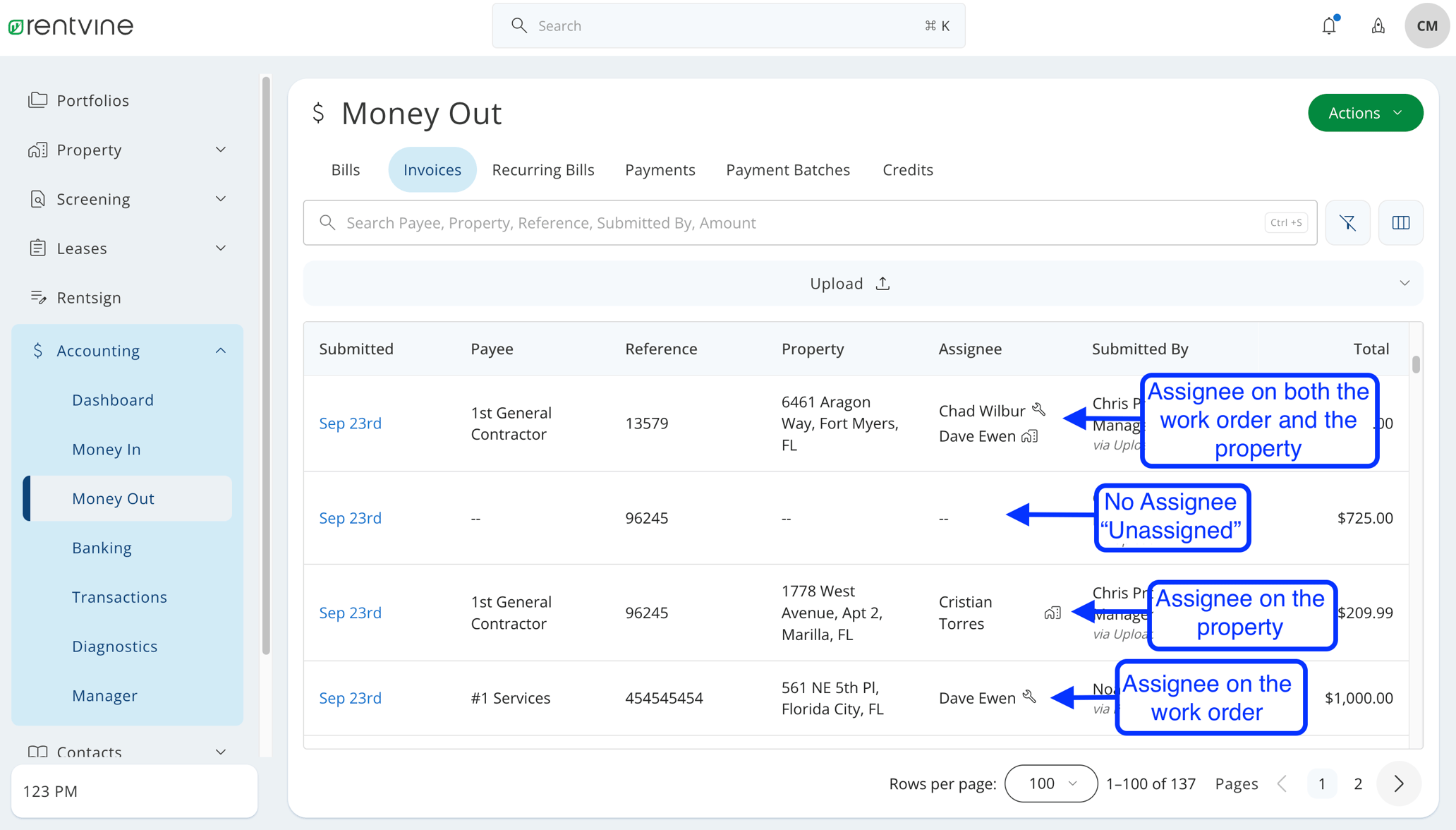The width and height of the screenshot is (1456, 830).
Task: Open the Actions menu
Action: coord(1364,112)
